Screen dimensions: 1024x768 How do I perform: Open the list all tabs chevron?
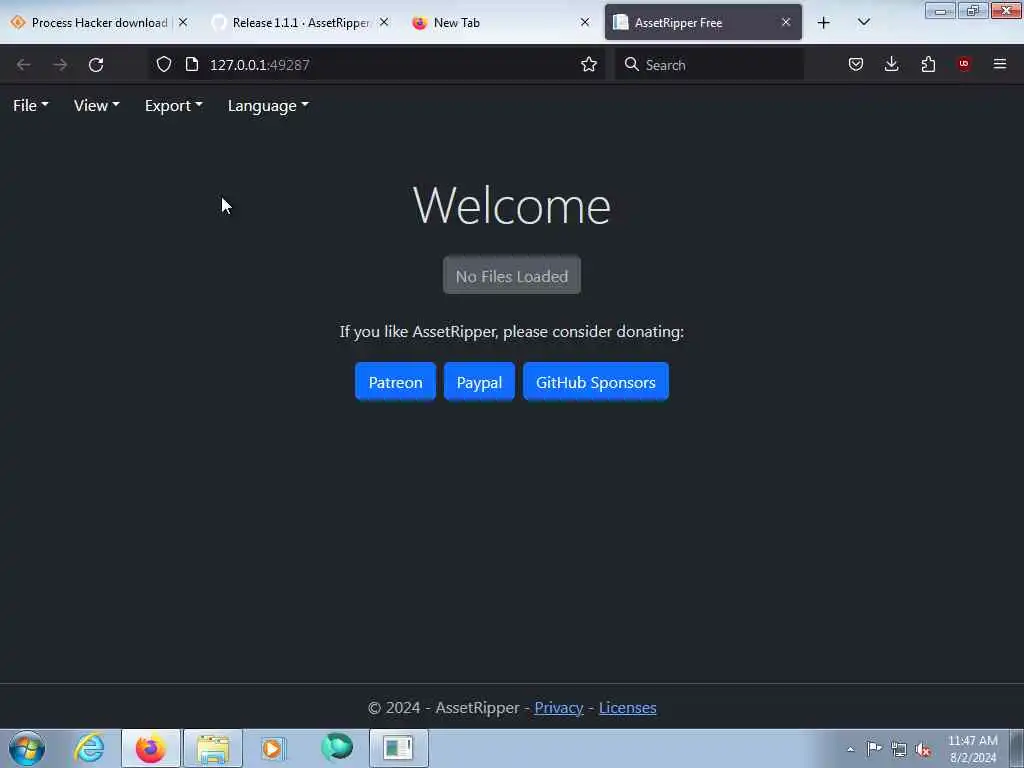point(864,22)
